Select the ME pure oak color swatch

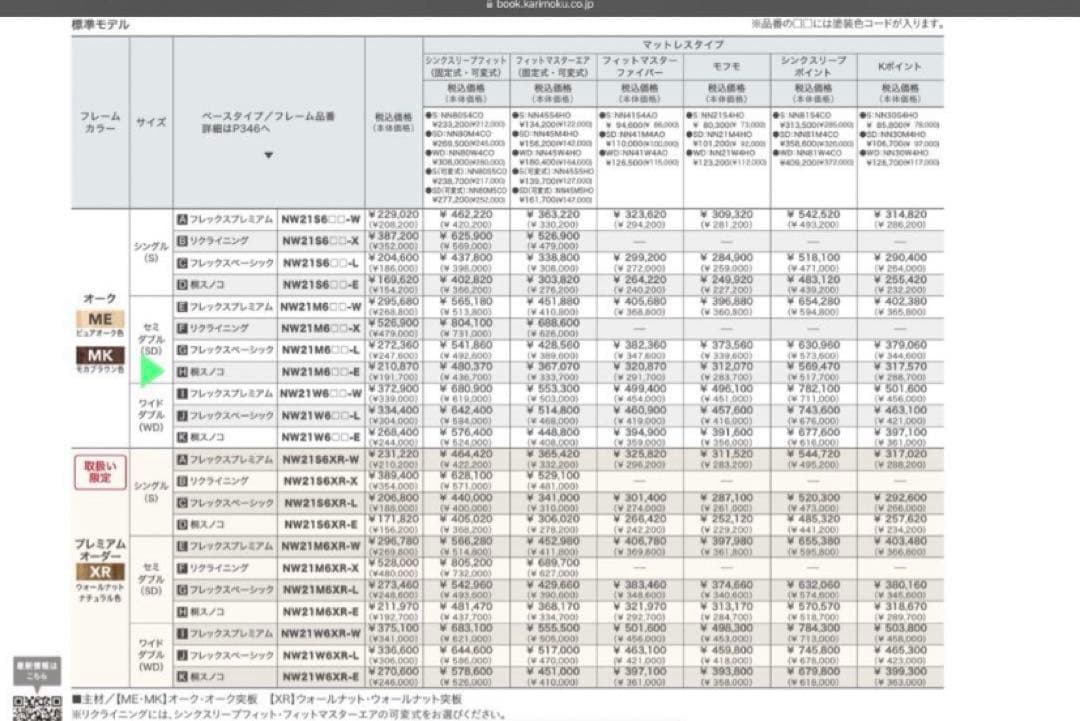click(99, 319)
